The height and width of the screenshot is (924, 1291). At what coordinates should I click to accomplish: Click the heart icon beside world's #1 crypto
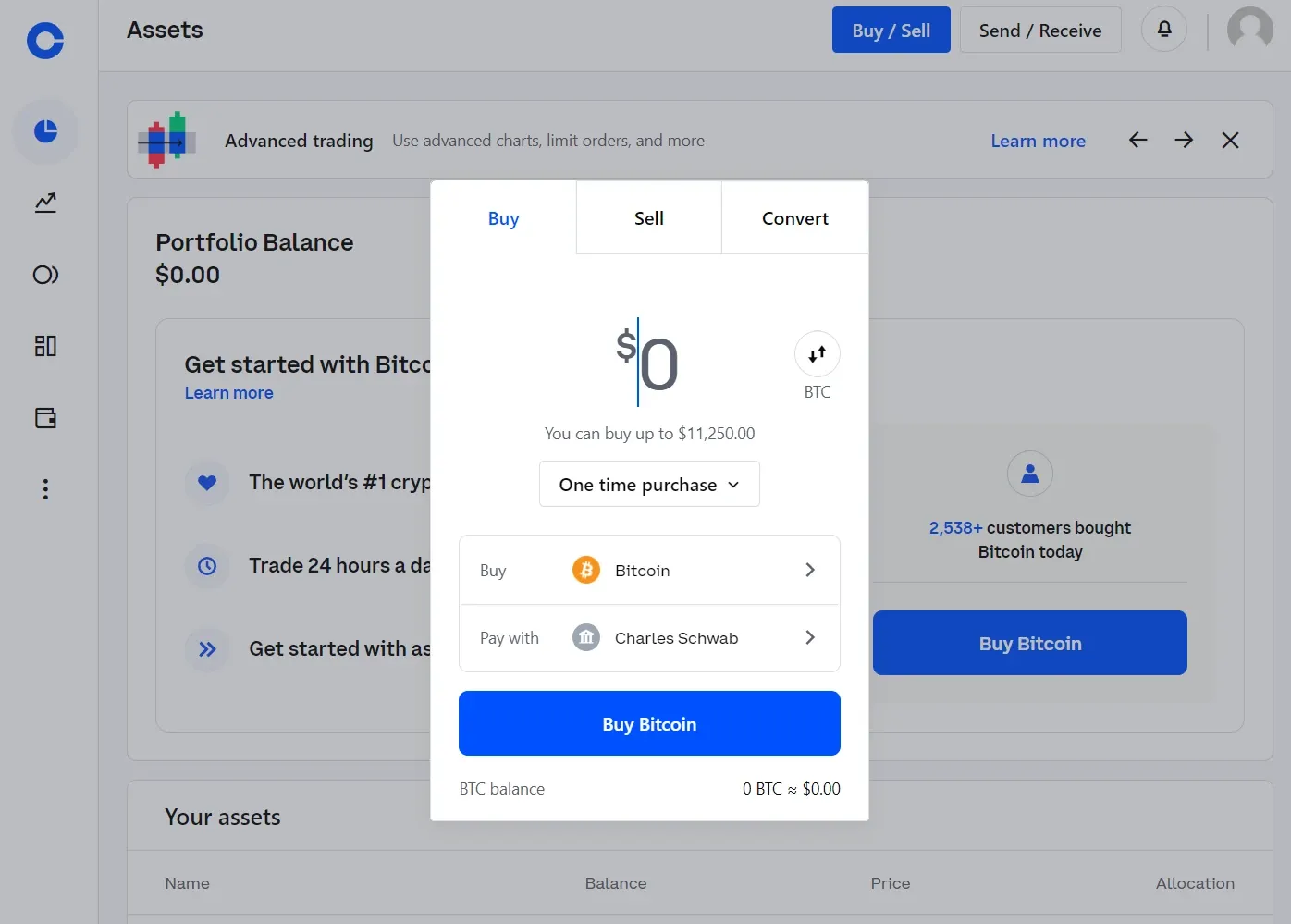pyautogui.click(x=207, y=482)
